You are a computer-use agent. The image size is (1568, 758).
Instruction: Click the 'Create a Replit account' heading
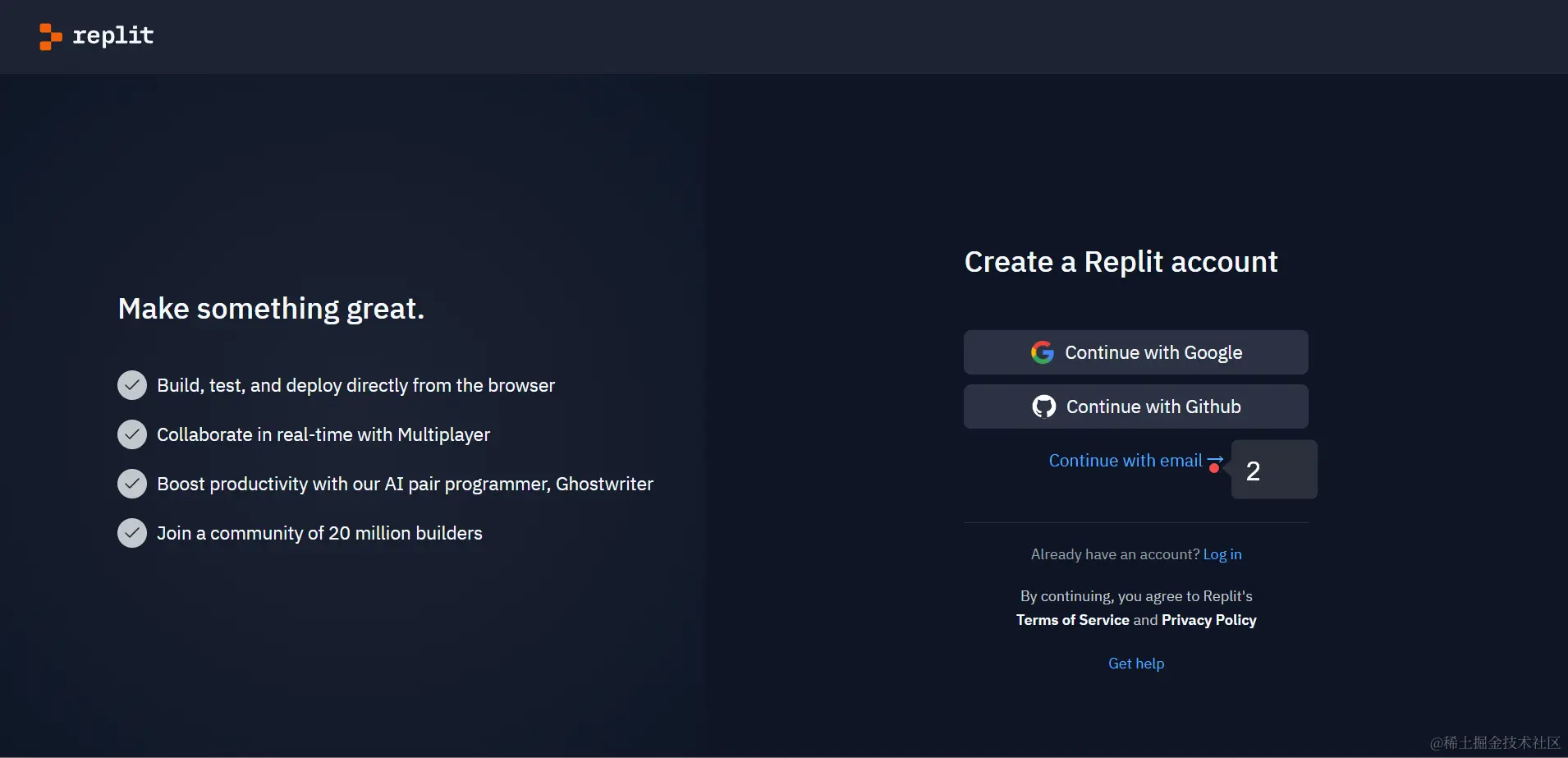[1121, 262]
